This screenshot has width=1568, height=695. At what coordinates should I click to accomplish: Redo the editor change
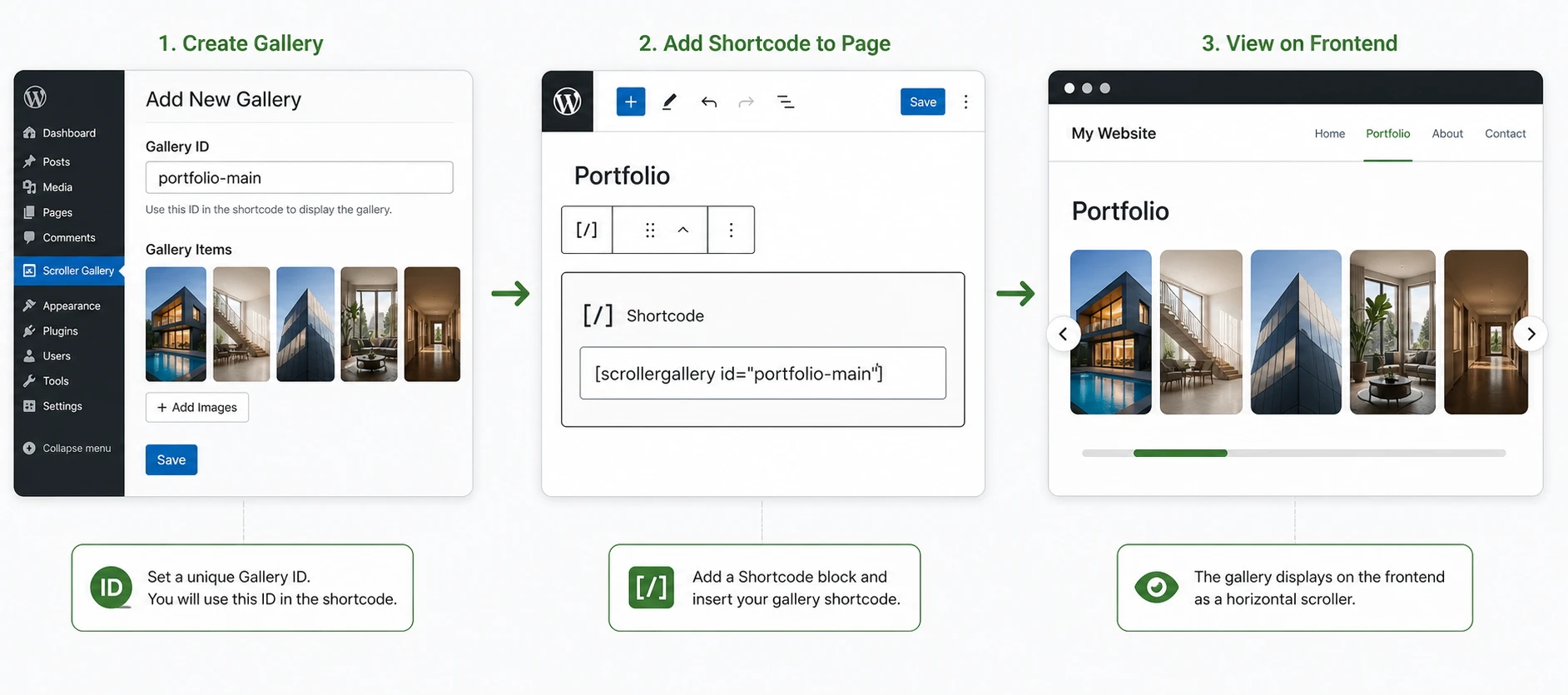tap(747, 102)
